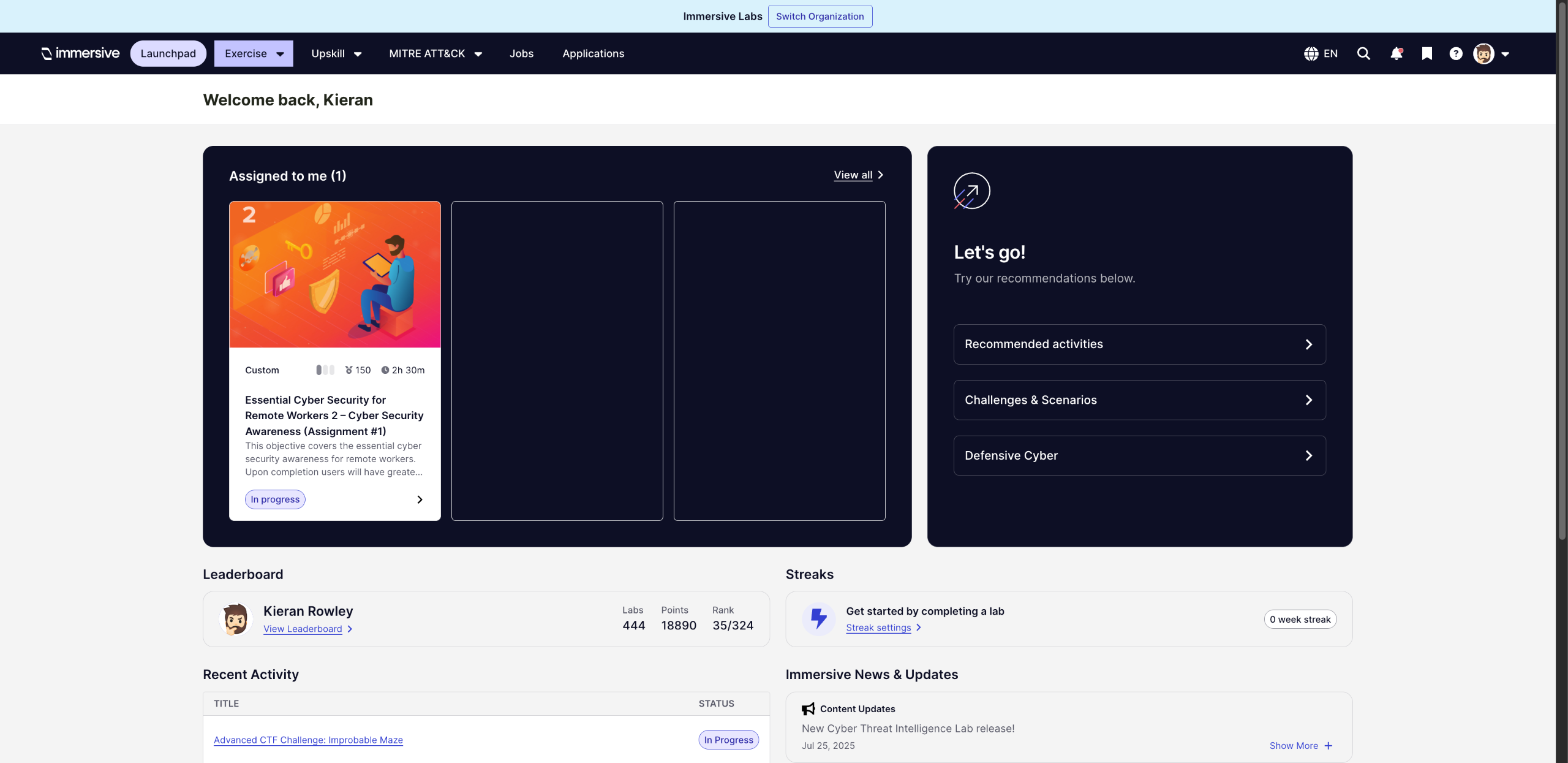The height and width of the screenshot is (763, 1568).
Task: Open Recommended activities row
Action: pyautogui.click(x=1139, y=344)
